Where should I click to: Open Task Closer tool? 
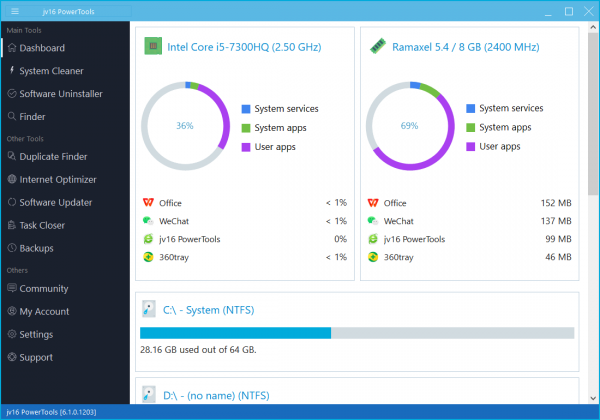click(65, 225)
